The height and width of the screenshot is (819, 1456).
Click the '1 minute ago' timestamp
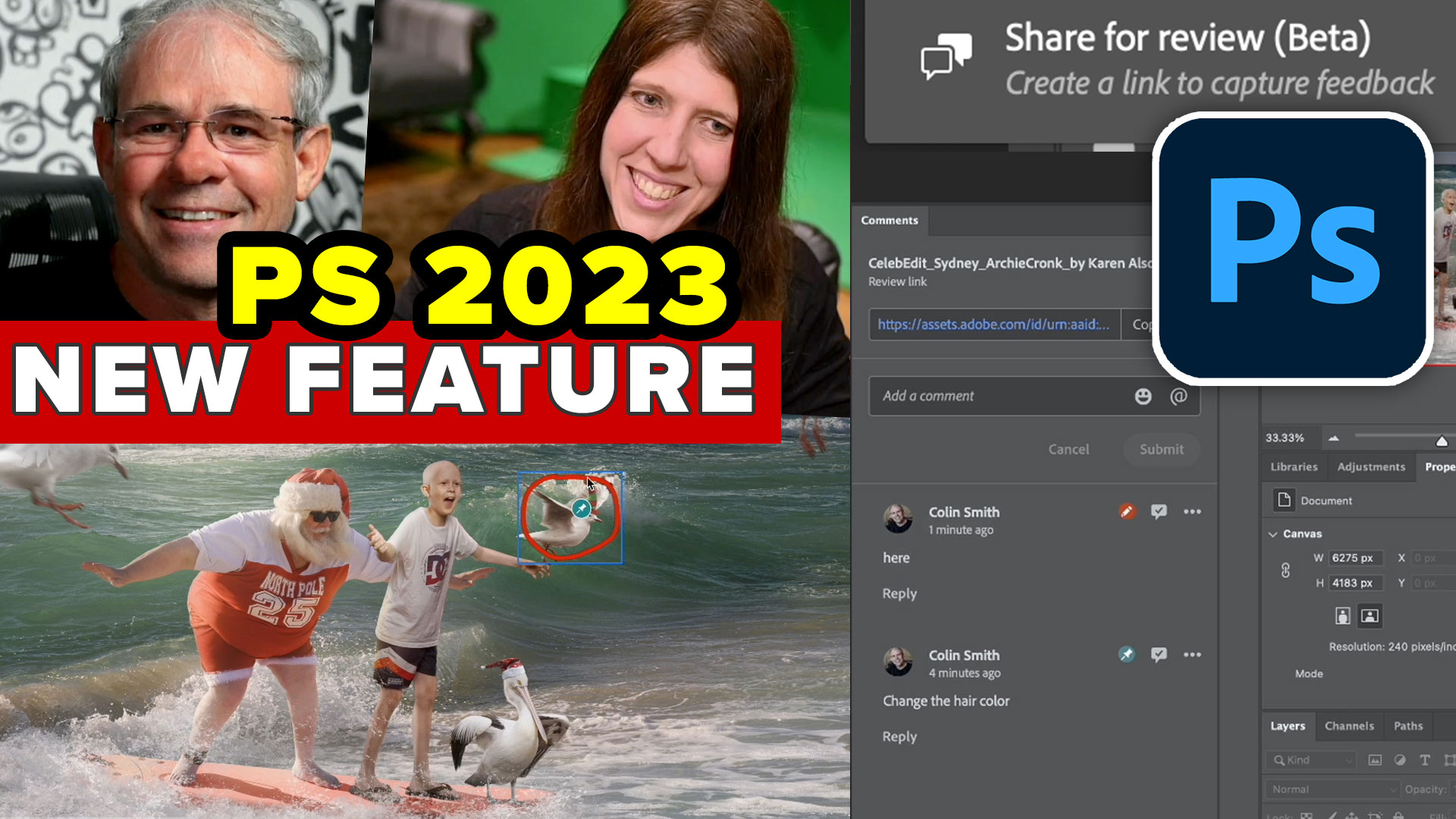point(961,530)
